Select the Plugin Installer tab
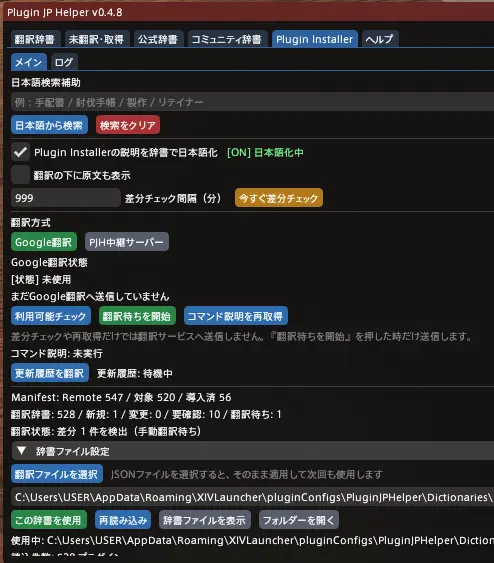Viewport: 494px width, 563px height. click(x=314, y=39)
